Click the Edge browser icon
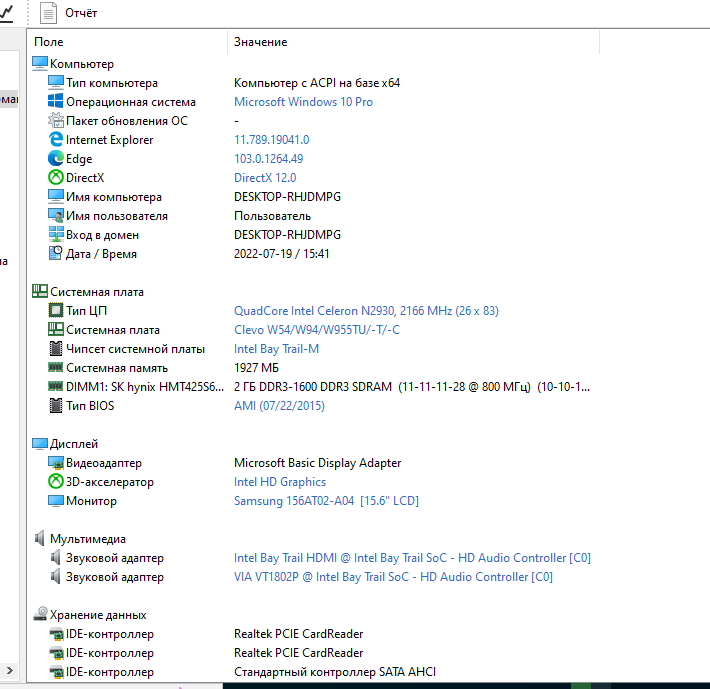 click(x=56, y=158)
